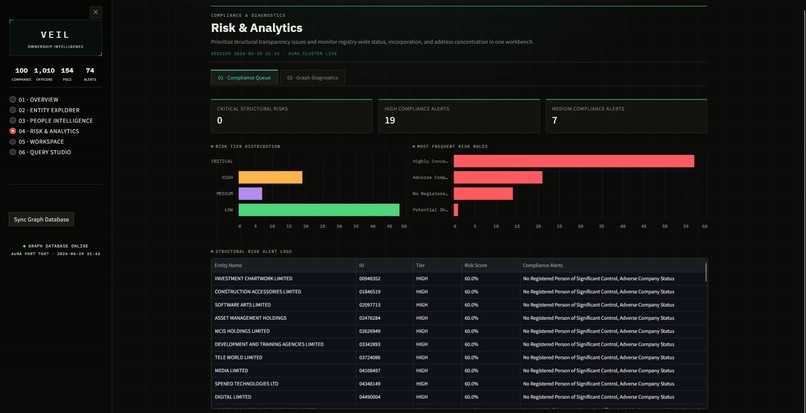Image resolution: width=806 pixels, height=413 pixels.
Task: Select TELE WORLD LIMITED cell
Action: coord(284,357)
